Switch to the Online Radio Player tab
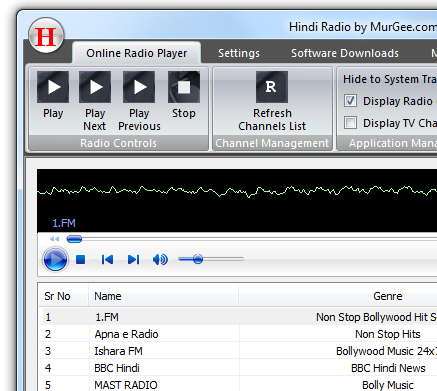 coord(137,53)
